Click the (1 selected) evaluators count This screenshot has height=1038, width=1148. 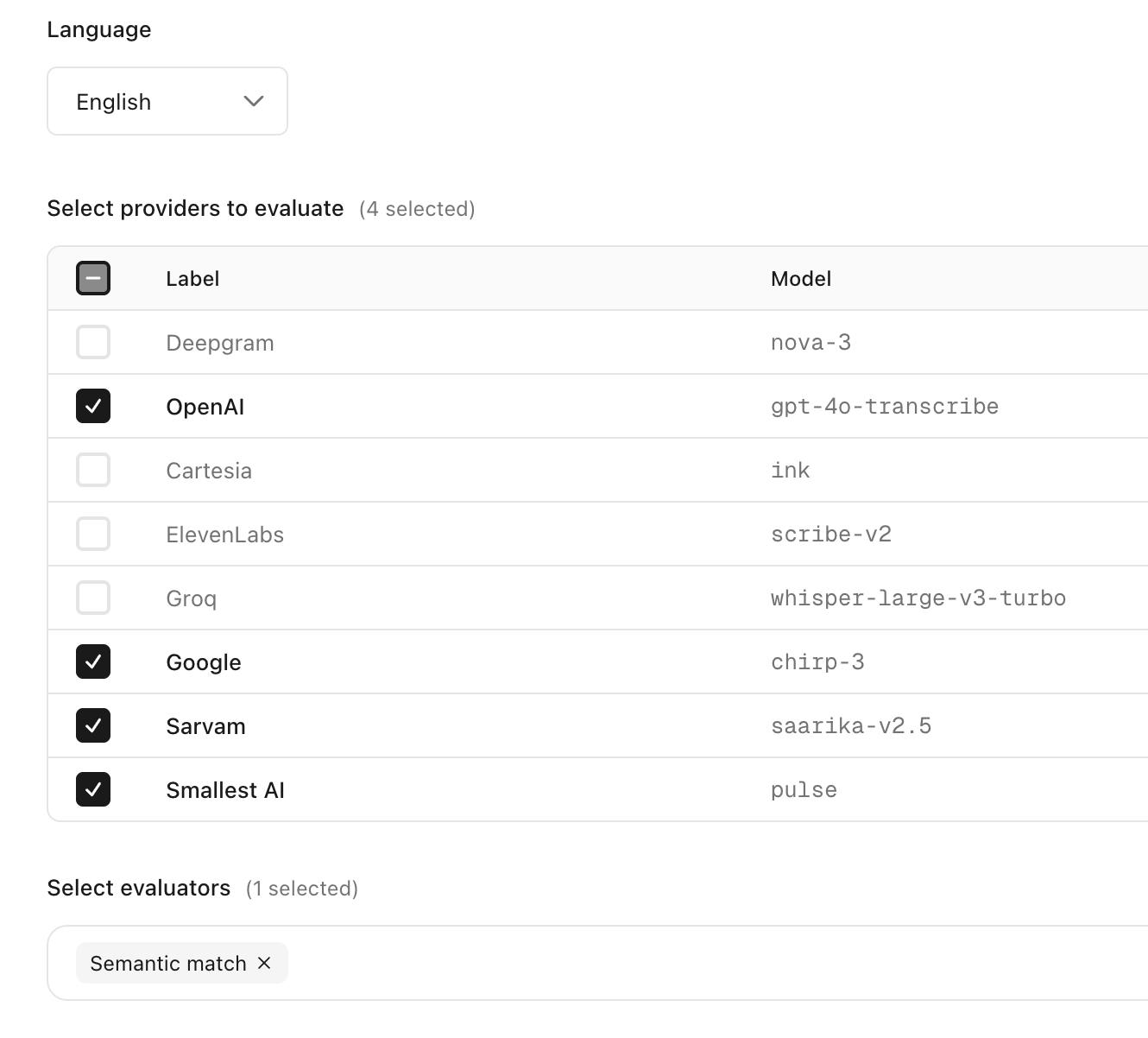tap(302, 889)
